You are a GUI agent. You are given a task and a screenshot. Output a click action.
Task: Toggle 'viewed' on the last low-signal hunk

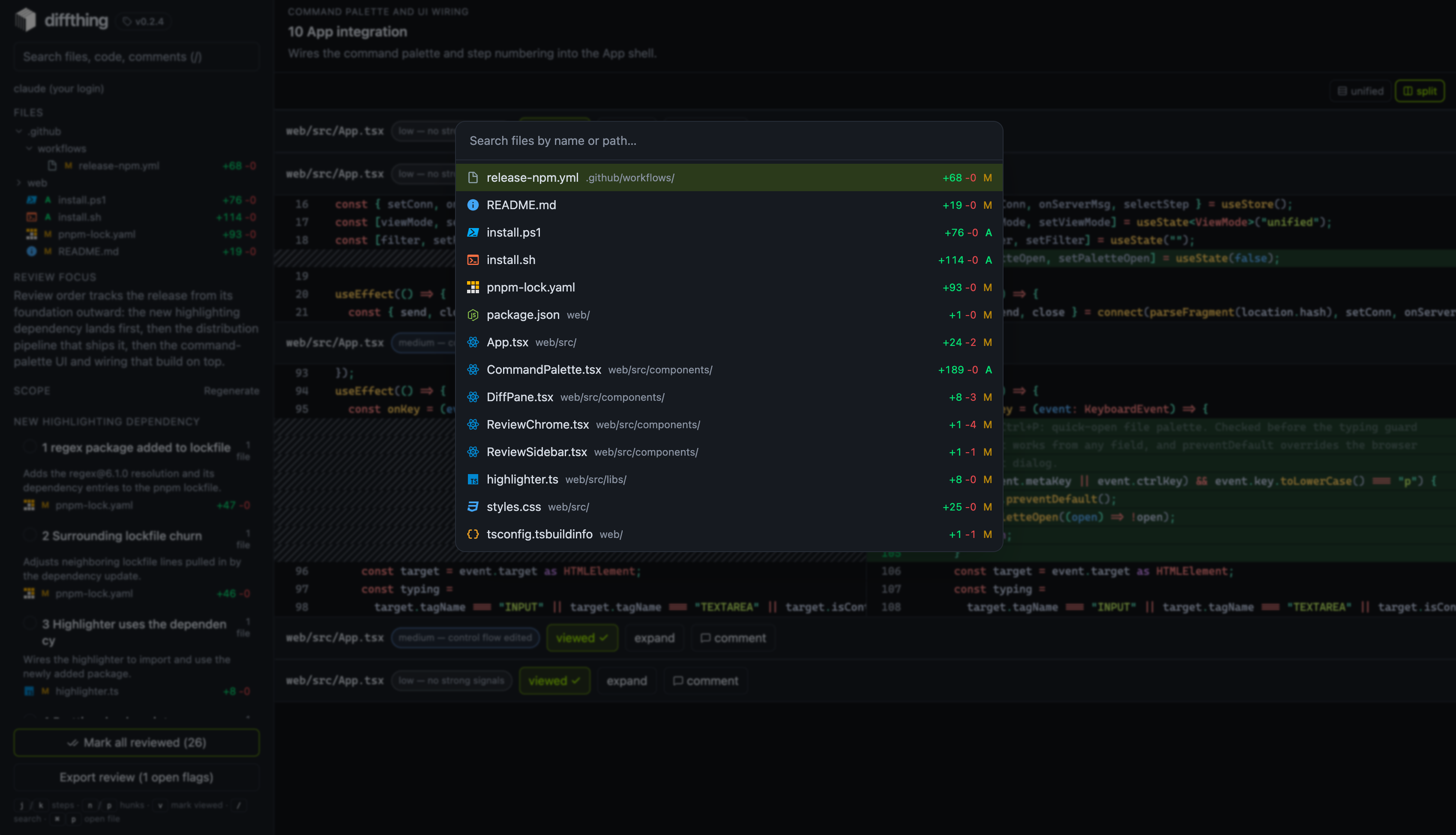point(554,681)
